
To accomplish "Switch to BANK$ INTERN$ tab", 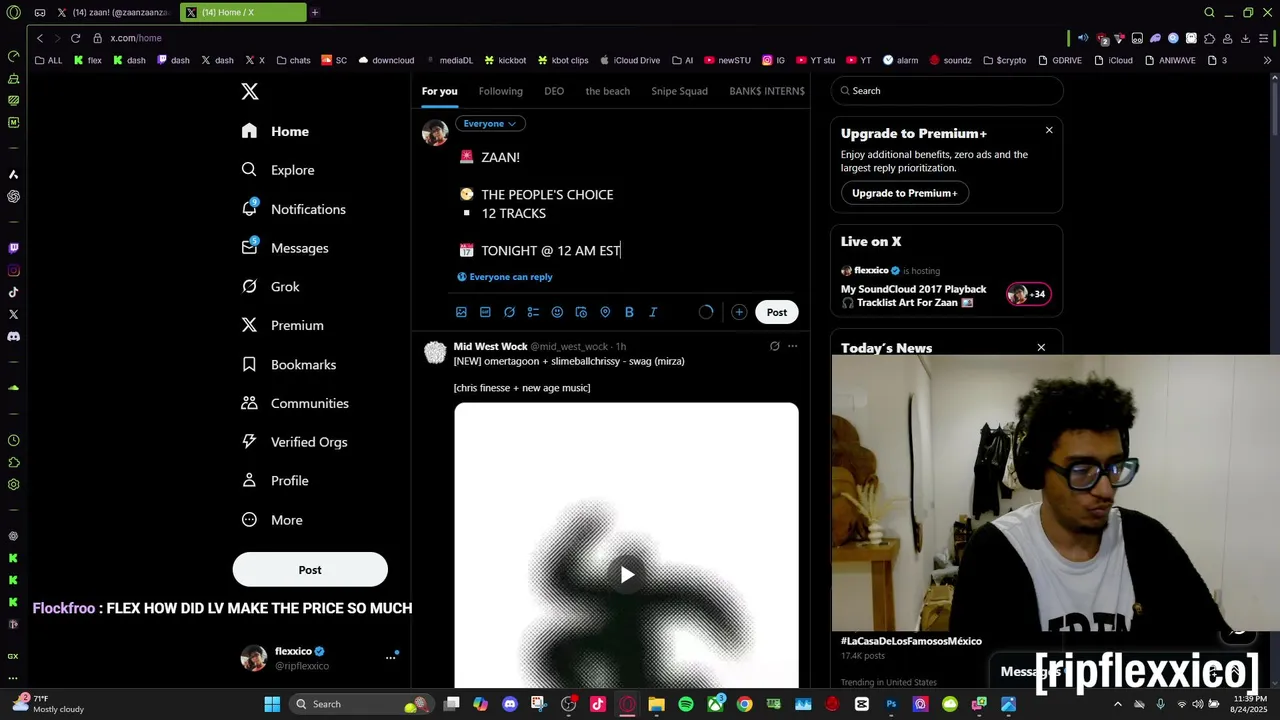I will 767,91.
